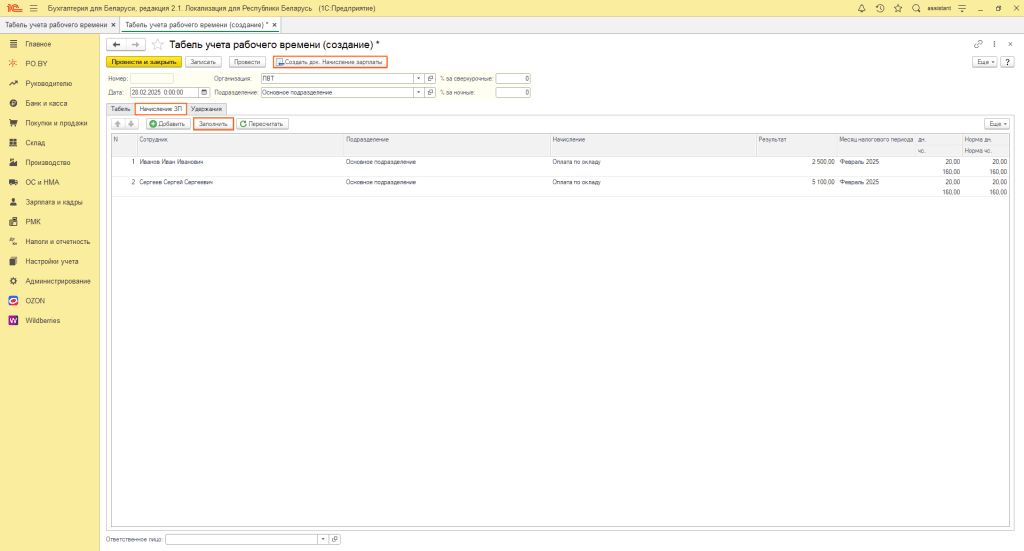
Task: Switch to the Начисление ЗП tab
Action: [161, 109]
